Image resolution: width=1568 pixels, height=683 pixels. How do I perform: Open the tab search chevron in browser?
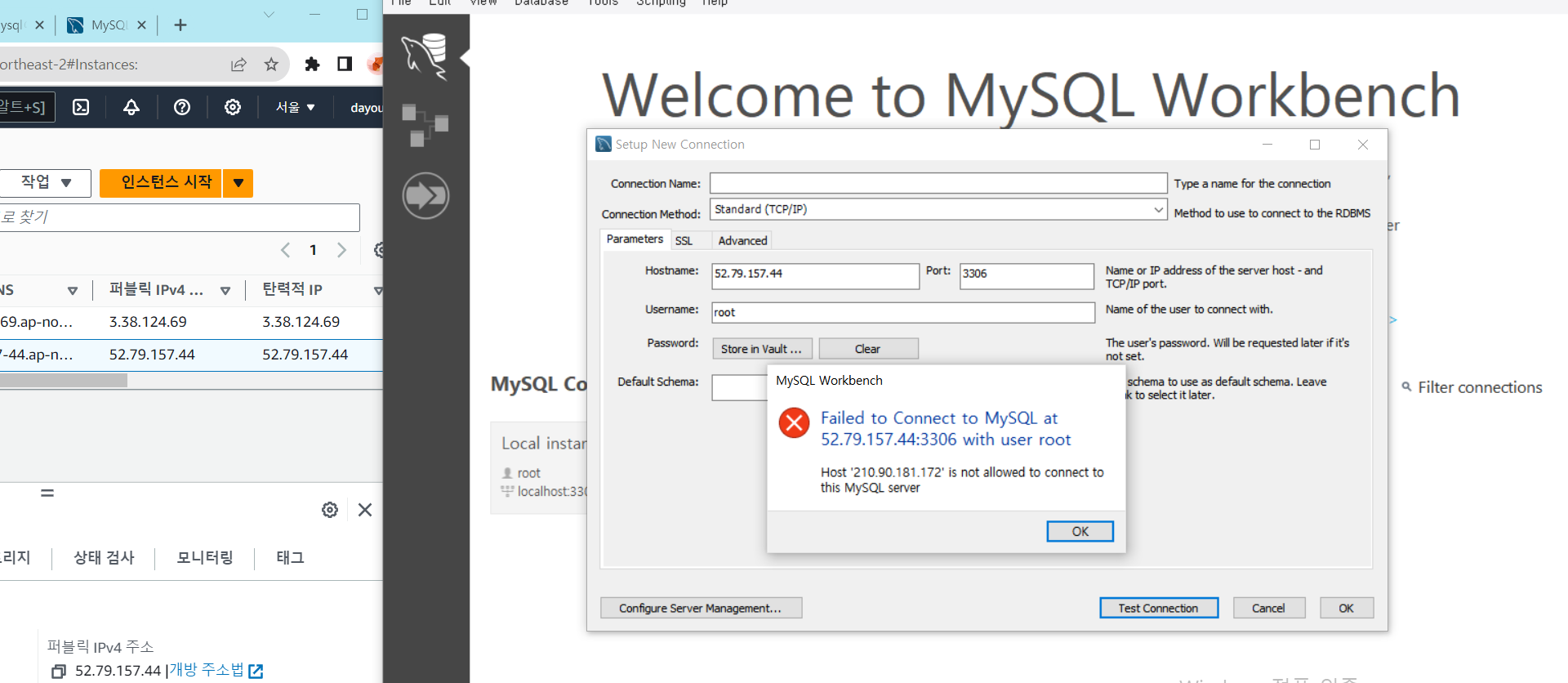tap(269, 15)
